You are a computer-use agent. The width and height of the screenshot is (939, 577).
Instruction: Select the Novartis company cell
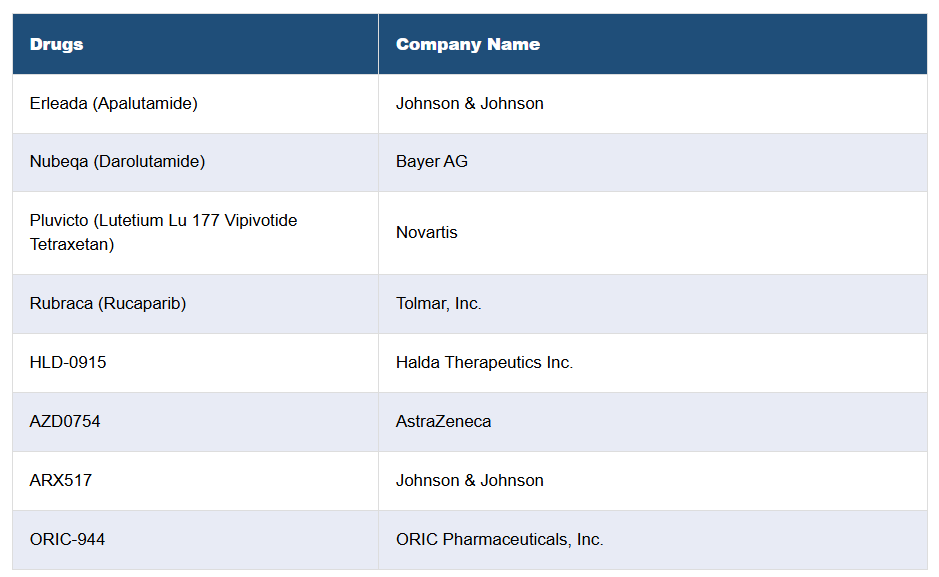[426, 232]
